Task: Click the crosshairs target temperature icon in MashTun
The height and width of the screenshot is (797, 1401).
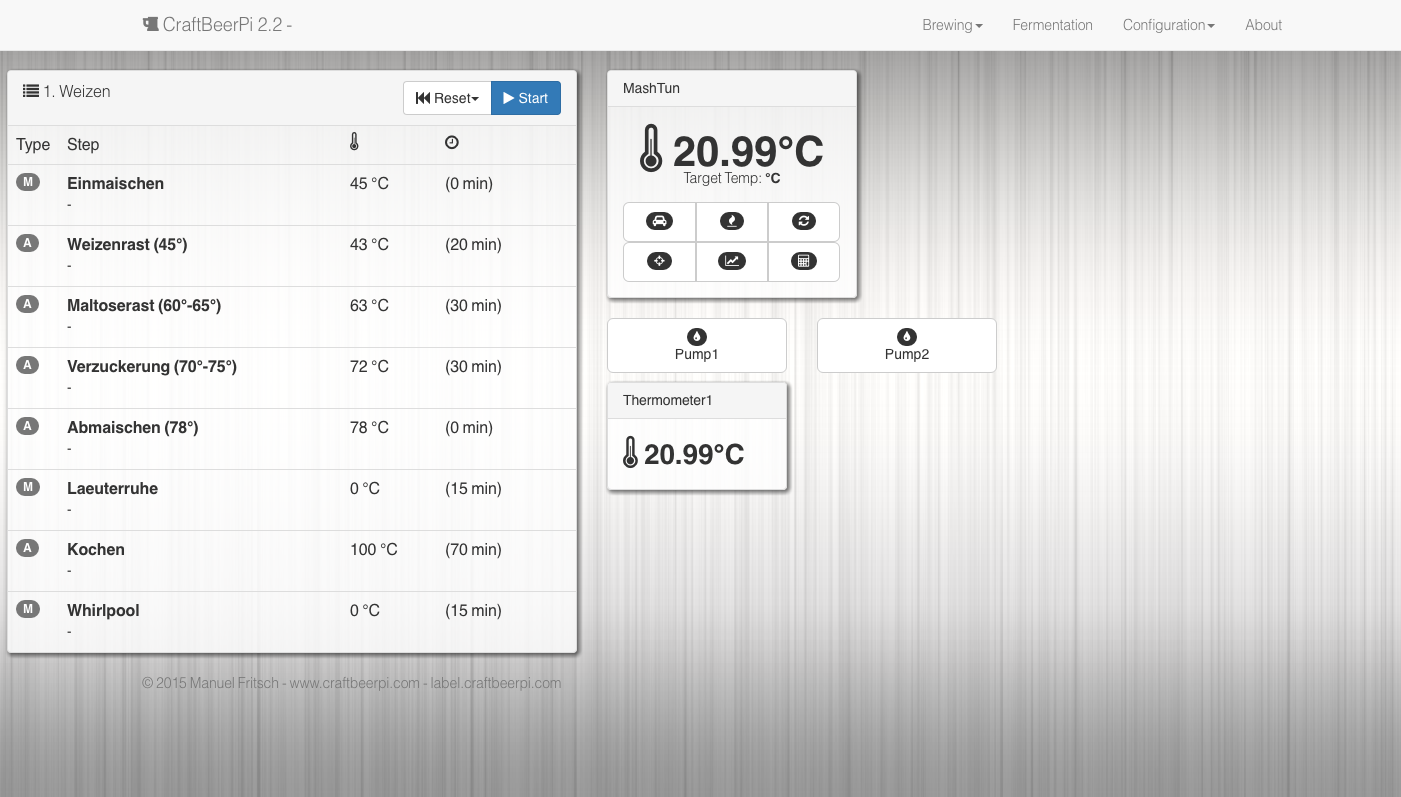Action: 659,261
